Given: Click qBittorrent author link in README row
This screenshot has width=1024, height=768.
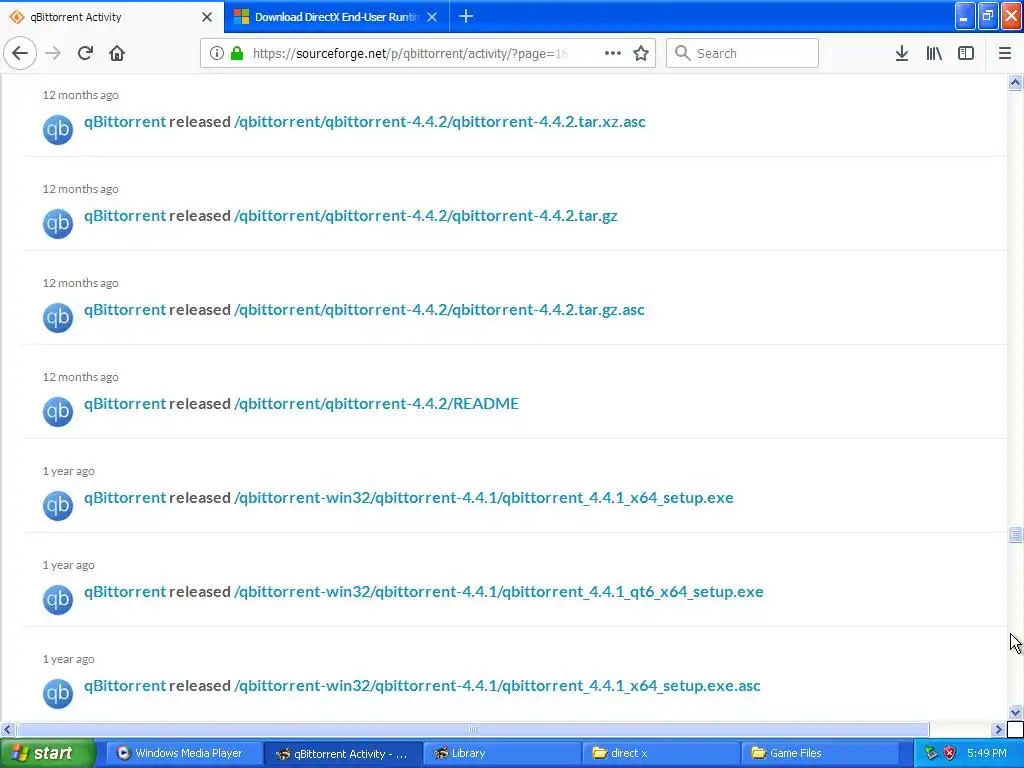Looking at the screenshot, I should pyautogui.click(x=125, y=404).
